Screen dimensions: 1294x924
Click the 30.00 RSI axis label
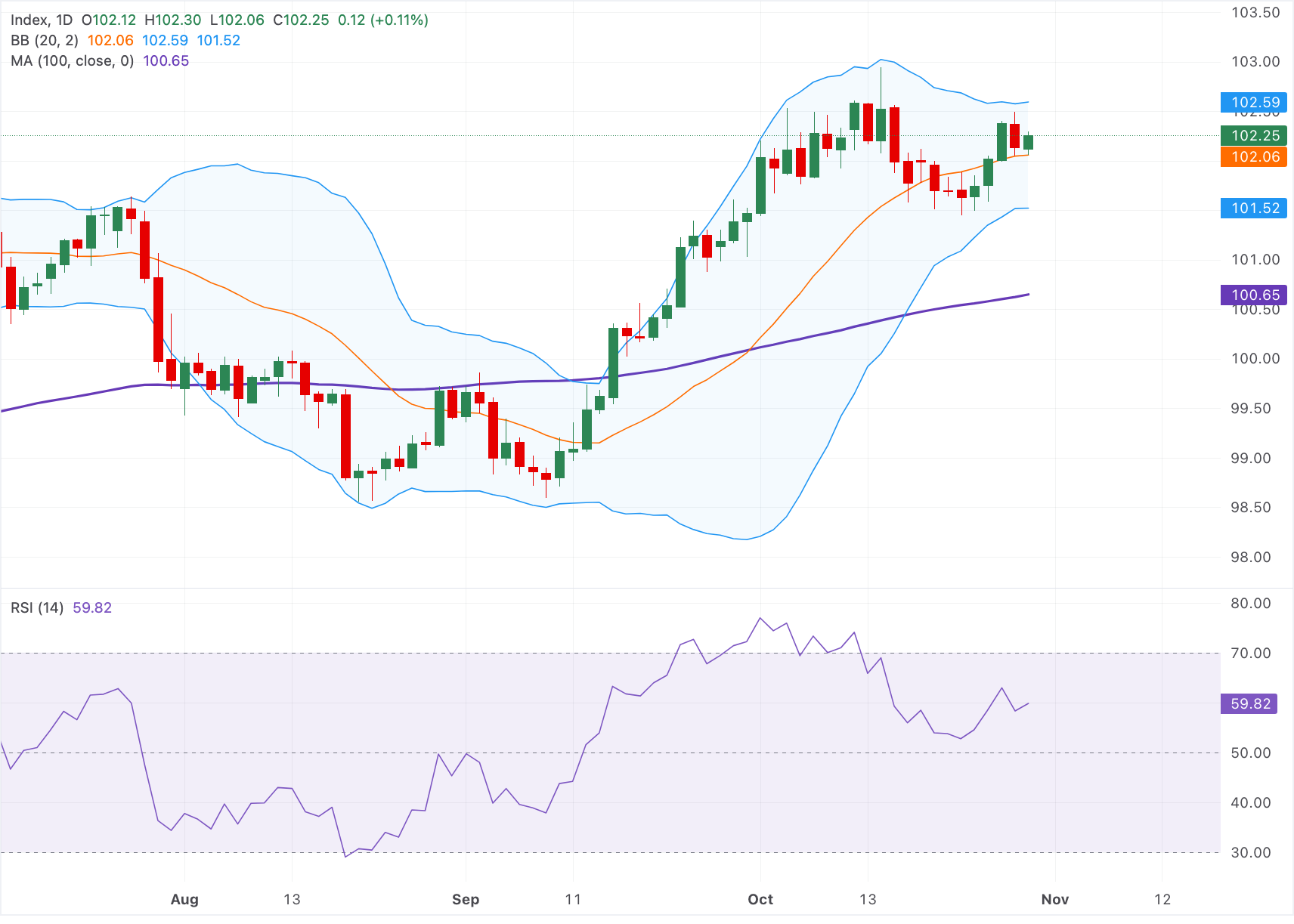pos(1251,852)
